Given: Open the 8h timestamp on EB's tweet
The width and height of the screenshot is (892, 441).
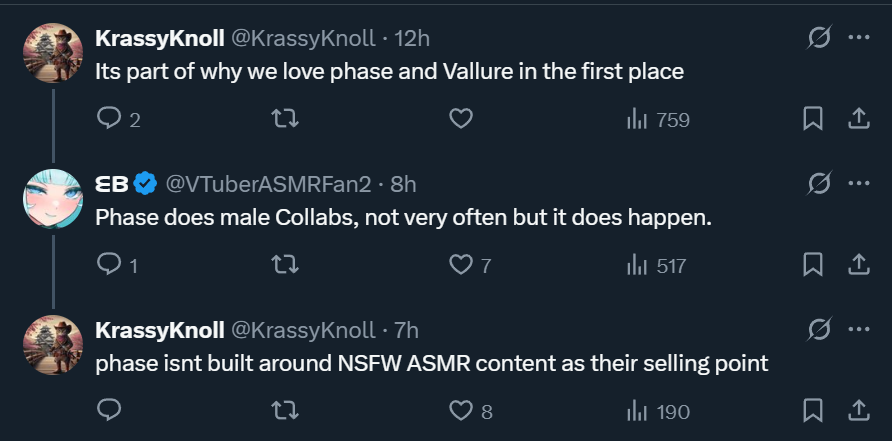Looking at the screenshot, I should tap(403, 184).
